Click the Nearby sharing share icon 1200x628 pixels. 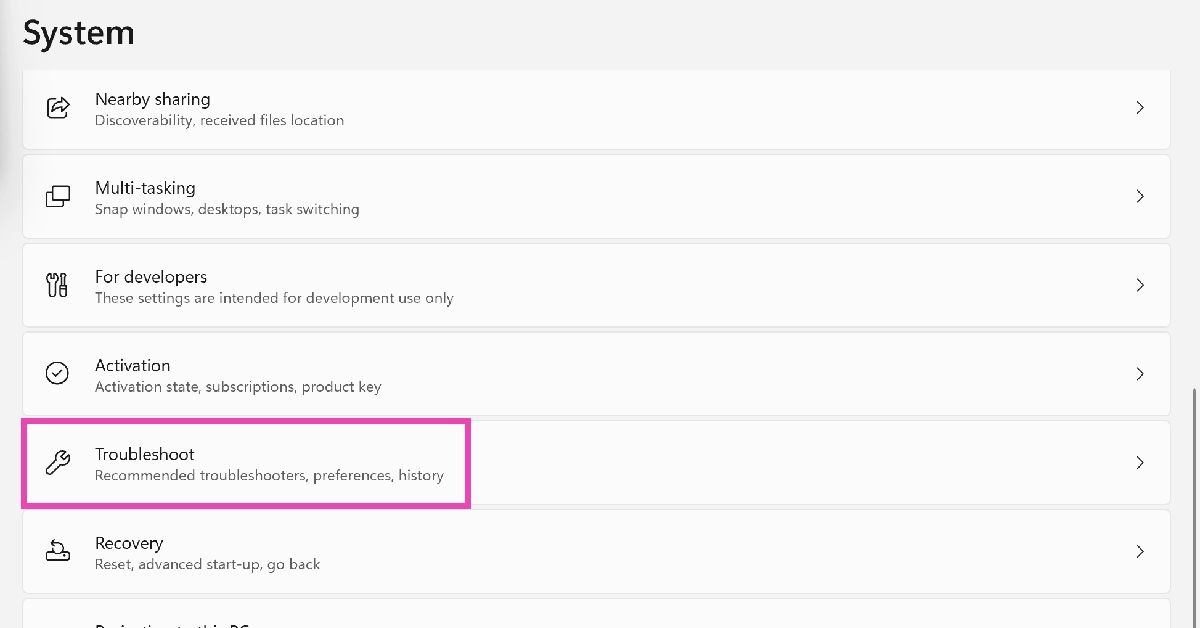tap(58, 108)
